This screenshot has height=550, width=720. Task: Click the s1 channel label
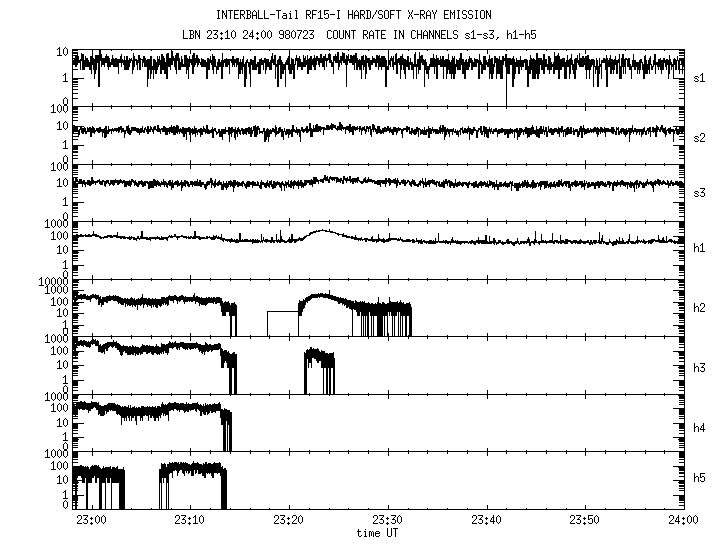(x=699, y=78)
